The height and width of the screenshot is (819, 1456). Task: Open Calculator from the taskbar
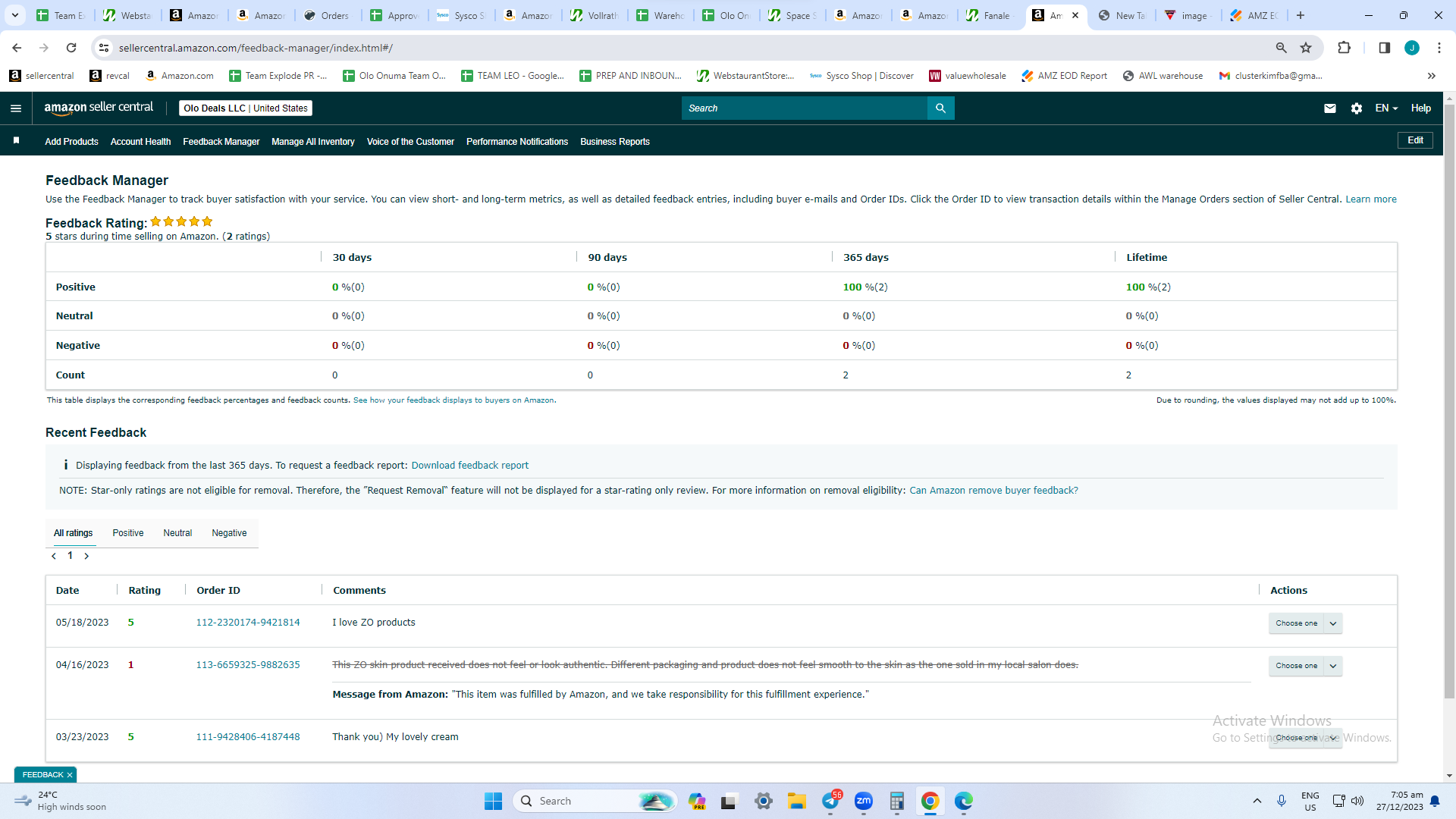tap(896, 801)
